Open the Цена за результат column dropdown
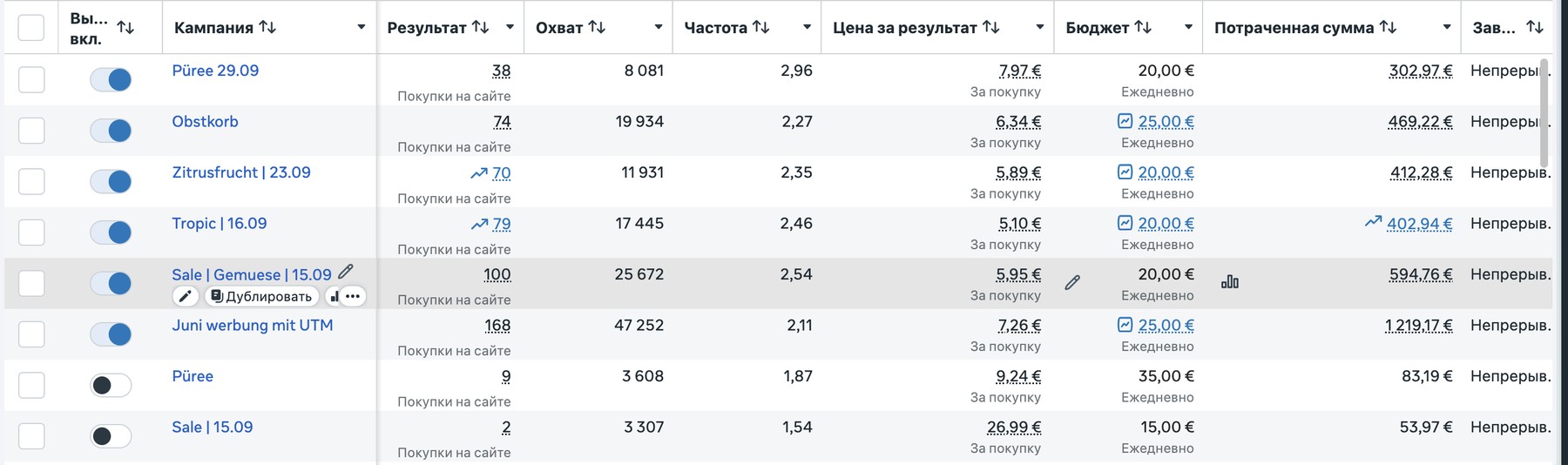 [x=1039, y=27]
